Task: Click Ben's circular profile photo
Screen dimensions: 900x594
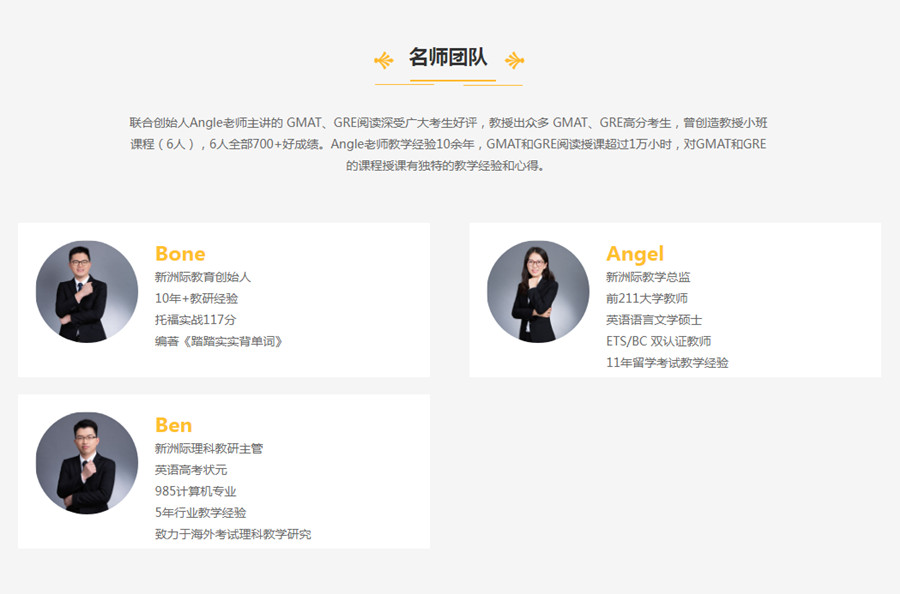Action: [87, 463]
